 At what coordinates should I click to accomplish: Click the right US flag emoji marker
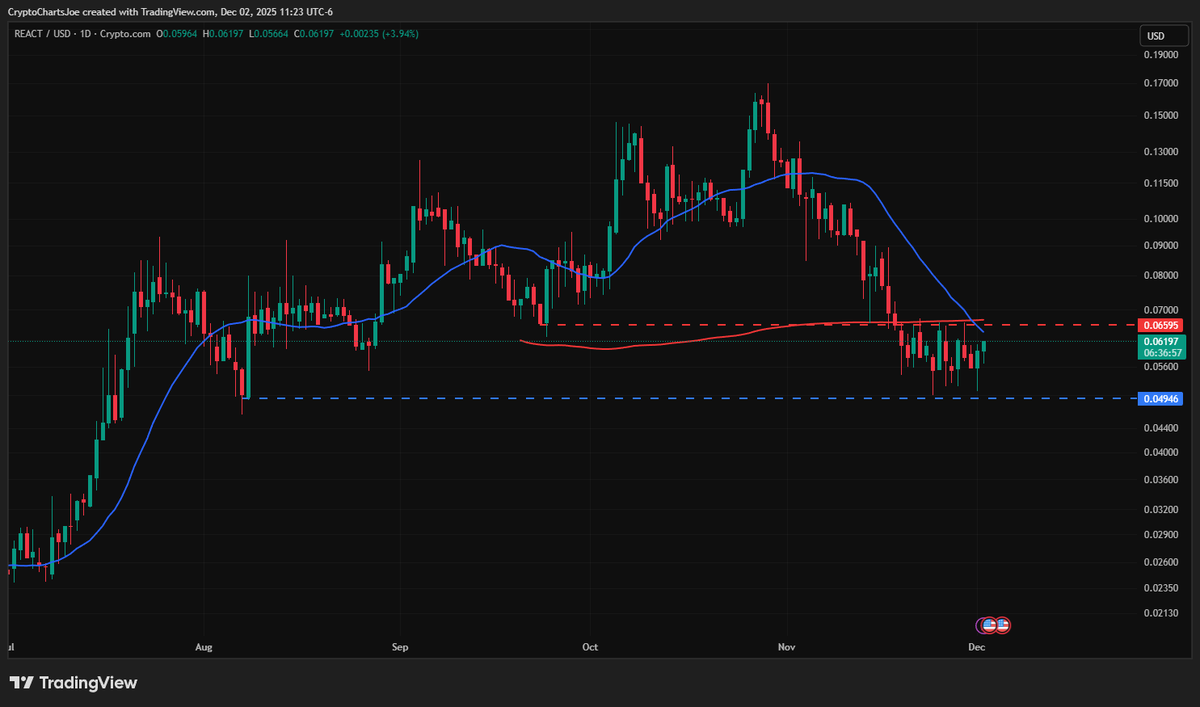click(x=1004, y=625)
